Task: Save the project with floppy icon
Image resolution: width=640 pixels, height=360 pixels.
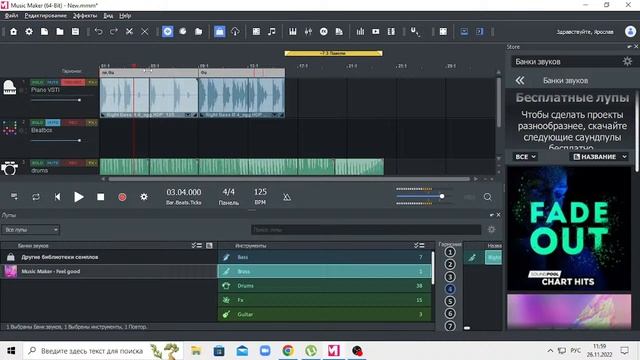Action: [76, 31]
